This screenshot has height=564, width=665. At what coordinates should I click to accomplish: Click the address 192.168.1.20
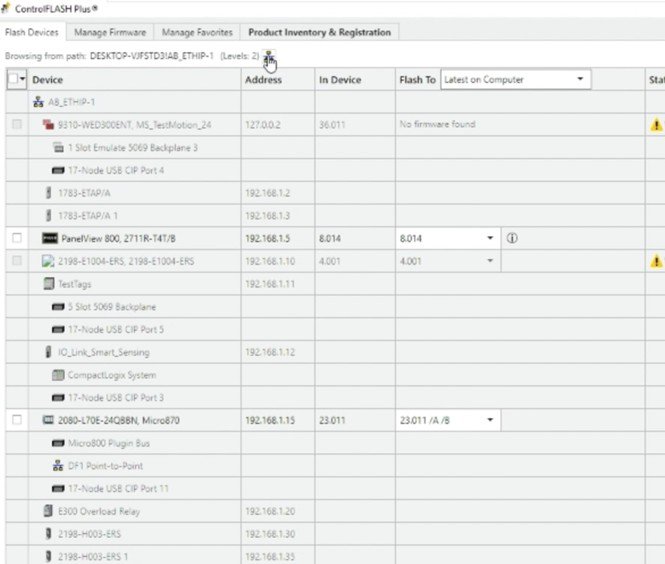click(270, 511)
